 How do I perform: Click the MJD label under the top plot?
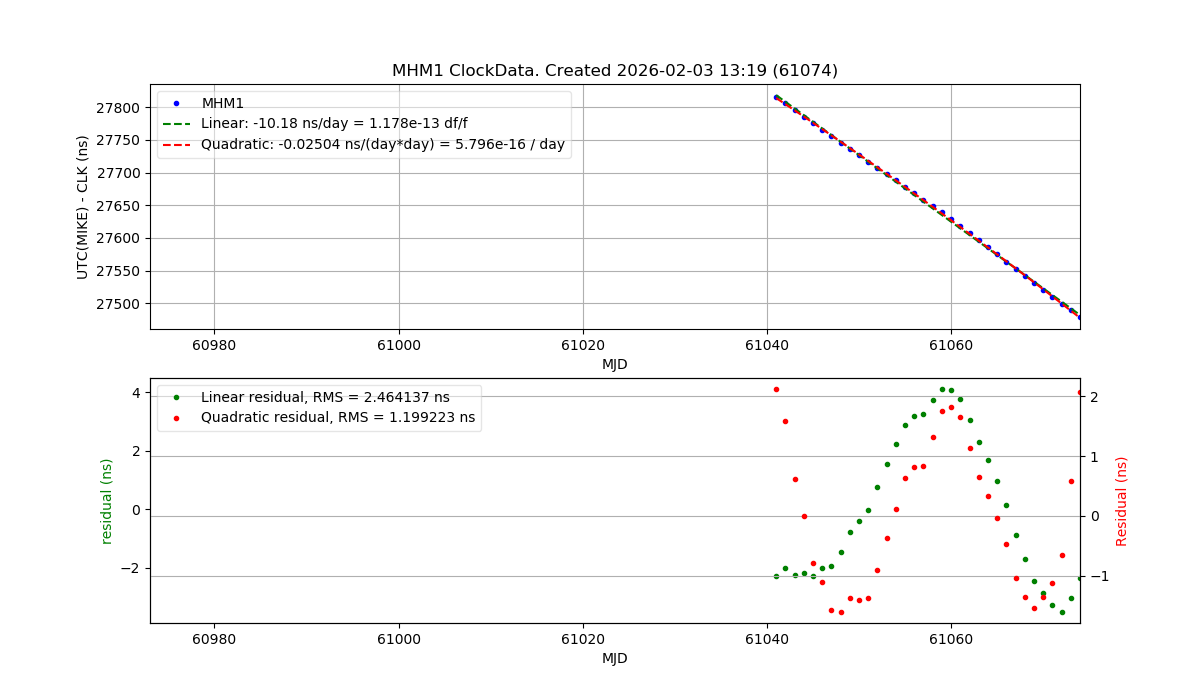click(x=614, y=365)
